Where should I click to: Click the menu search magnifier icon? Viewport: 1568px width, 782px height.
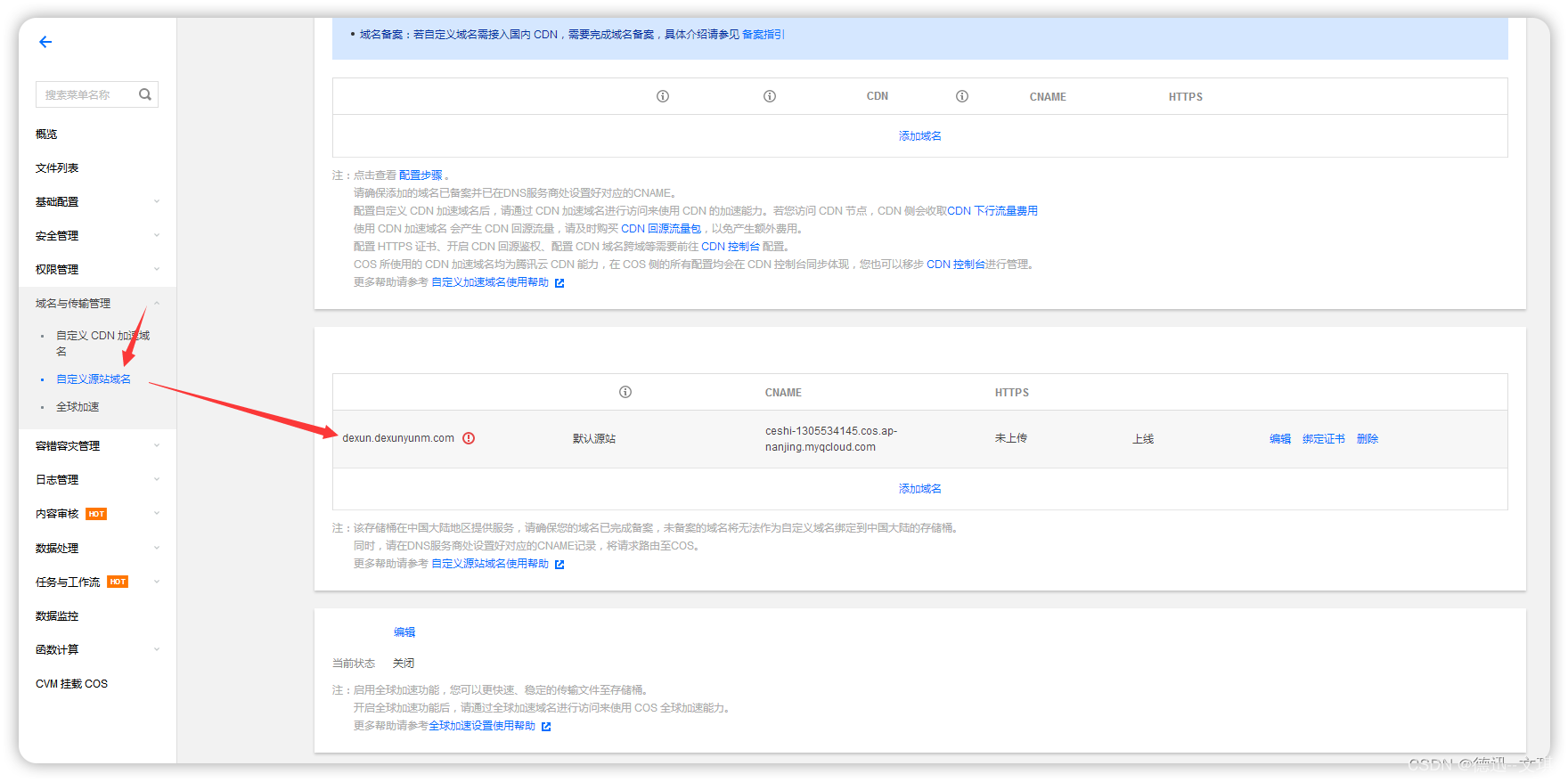point(145,94)
